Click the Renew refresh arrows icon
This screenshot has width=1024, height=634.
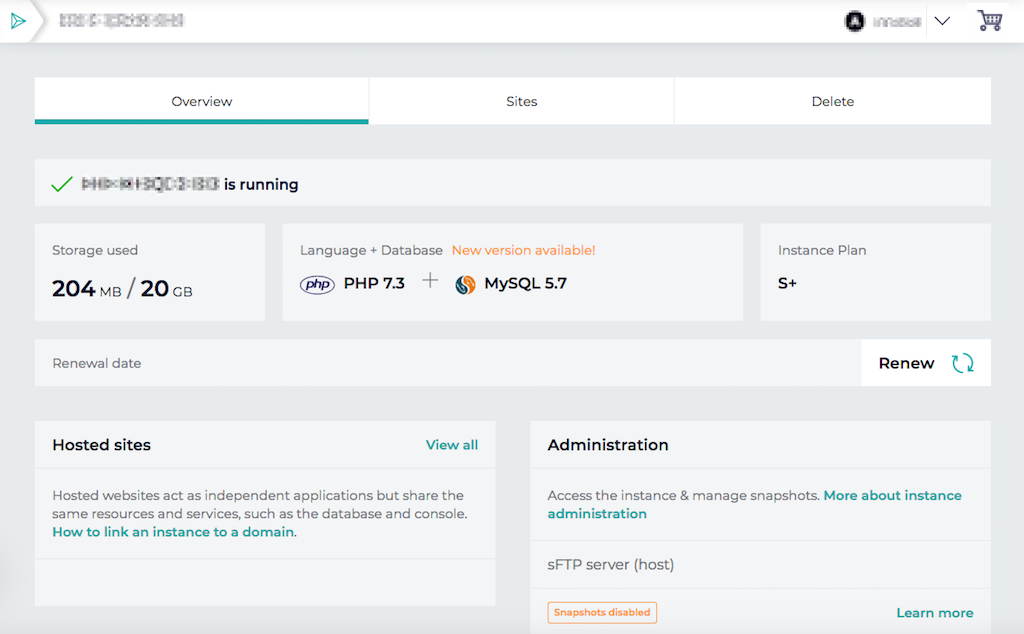tap(962, 363)
